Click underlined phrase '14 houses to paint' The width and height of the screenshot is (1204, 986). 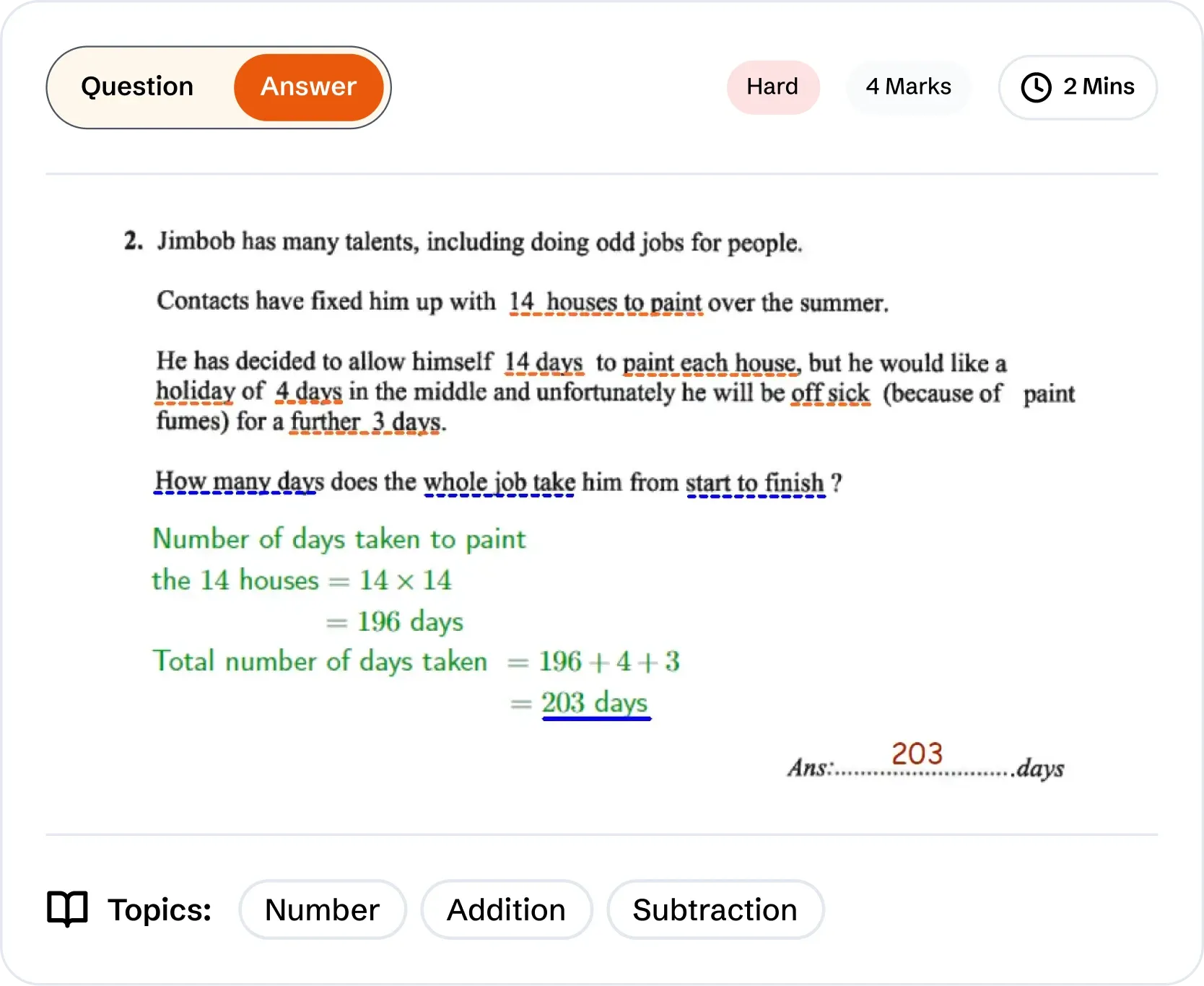pos(605,302)
